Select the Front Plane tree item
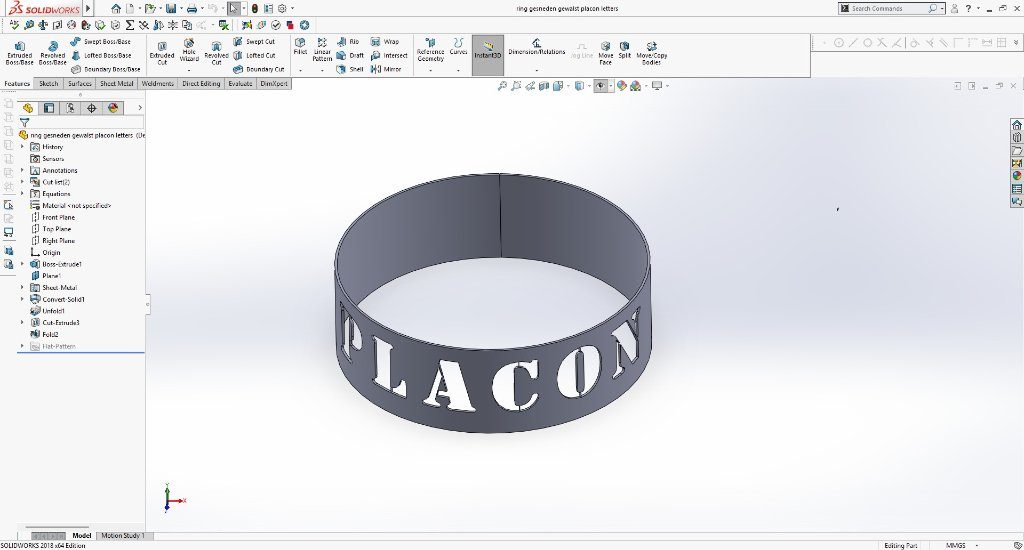The height and width of the screenshot is (550, 1024). click(53, 218)
